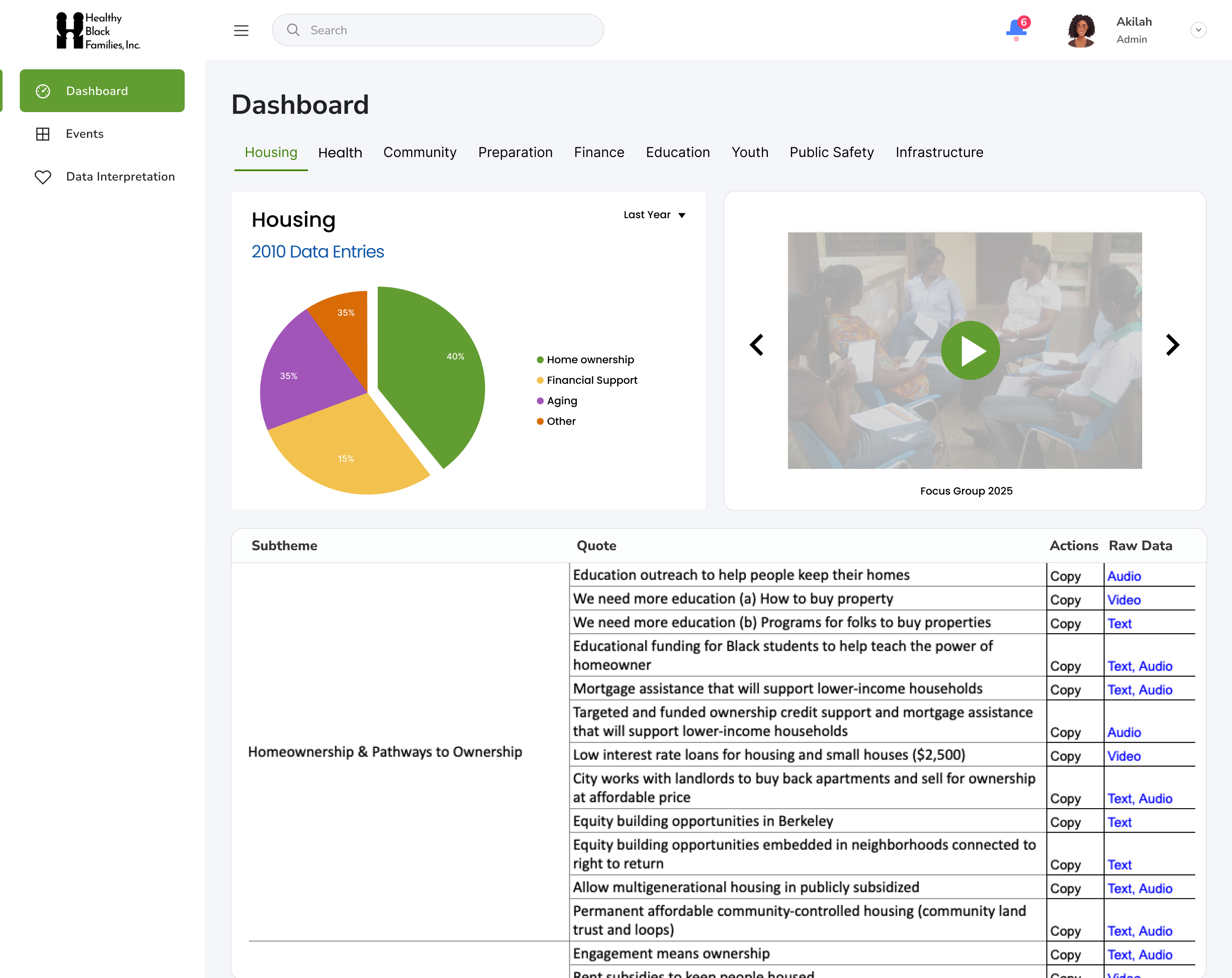This screenshot has width=1232, height=978.
Task: Open Video link for Low interest rate loans
Action: pos(1123,756)
